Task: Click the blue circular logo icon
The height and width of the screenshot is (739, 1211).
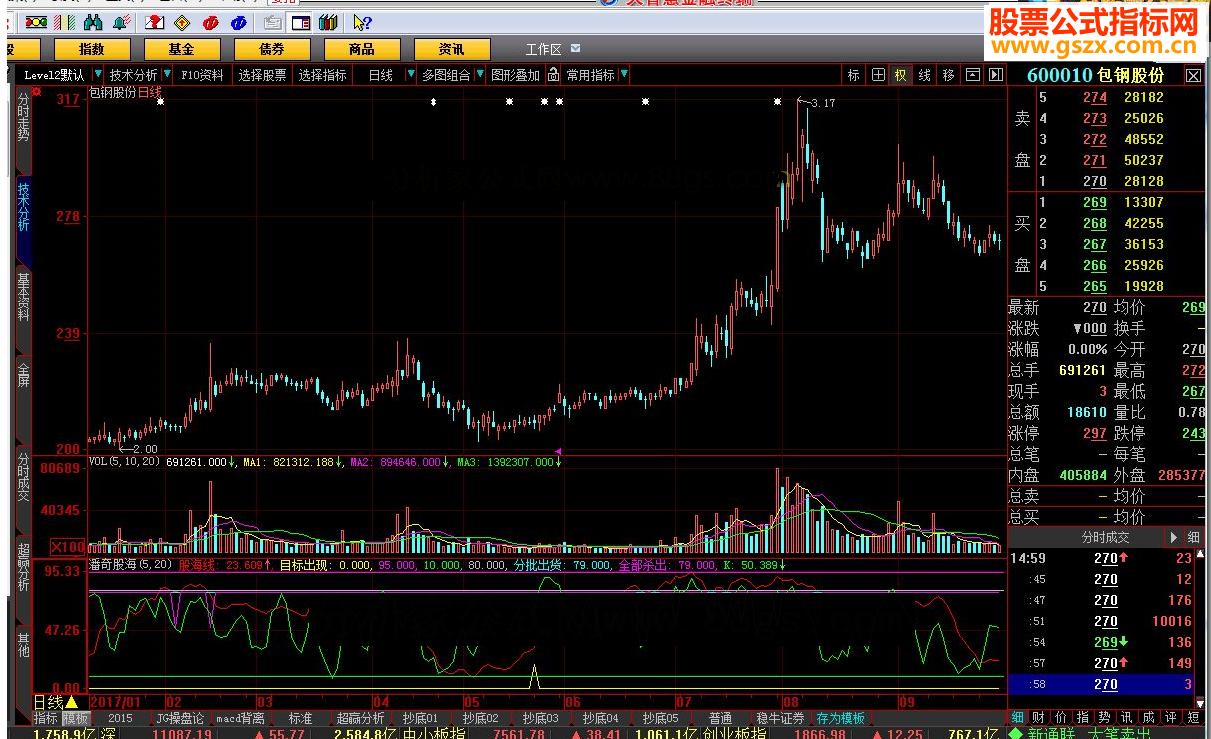Action: [239, 22]
